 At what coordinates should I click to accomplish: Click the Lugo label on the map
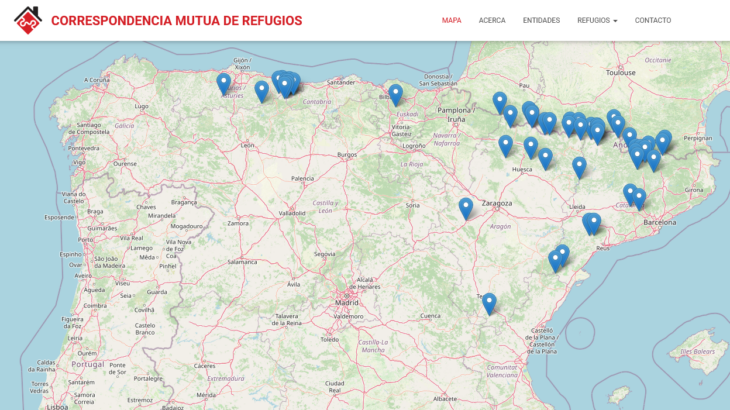141,106
